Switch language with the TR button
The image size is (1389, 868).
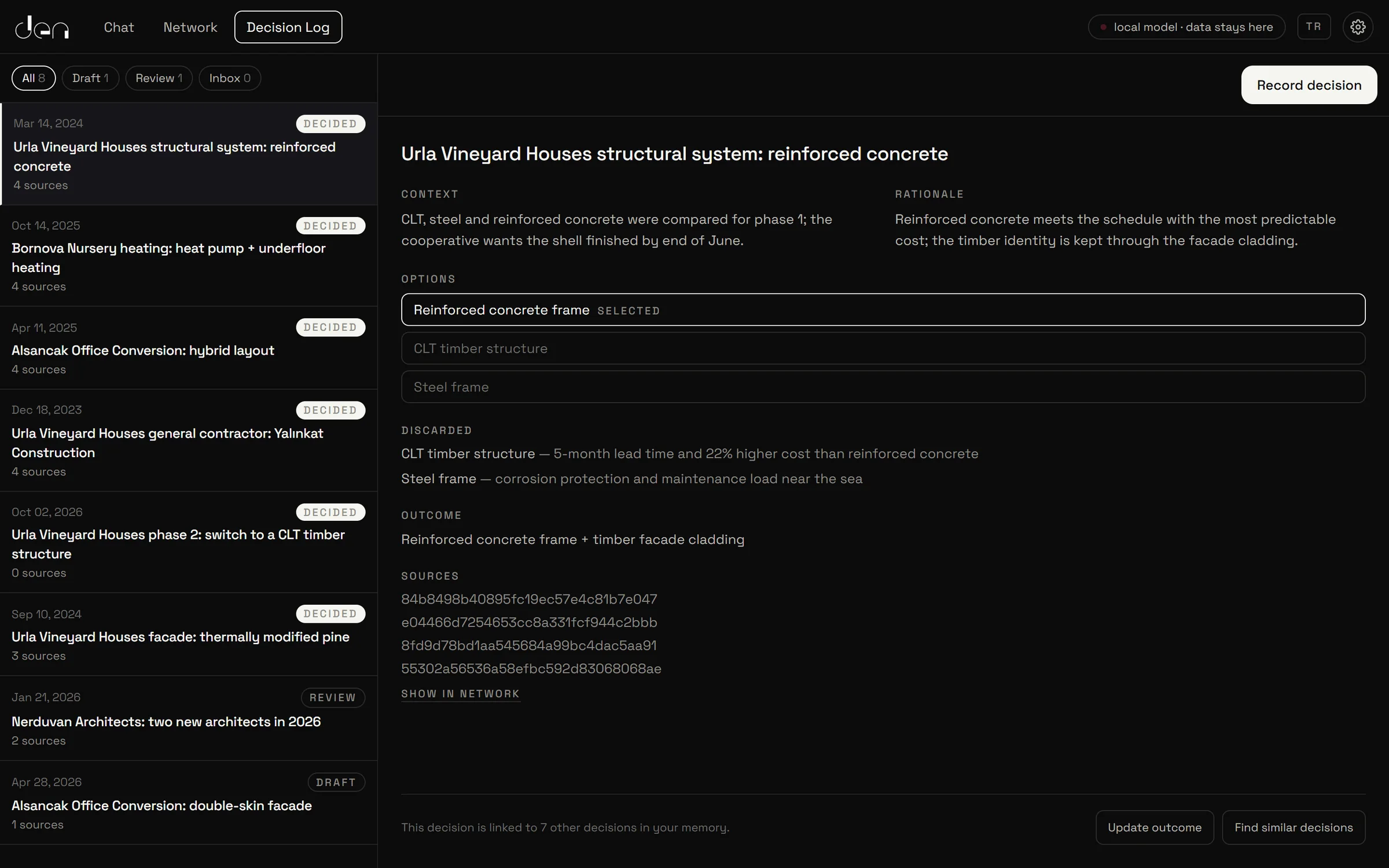(x=1314, y=27)
